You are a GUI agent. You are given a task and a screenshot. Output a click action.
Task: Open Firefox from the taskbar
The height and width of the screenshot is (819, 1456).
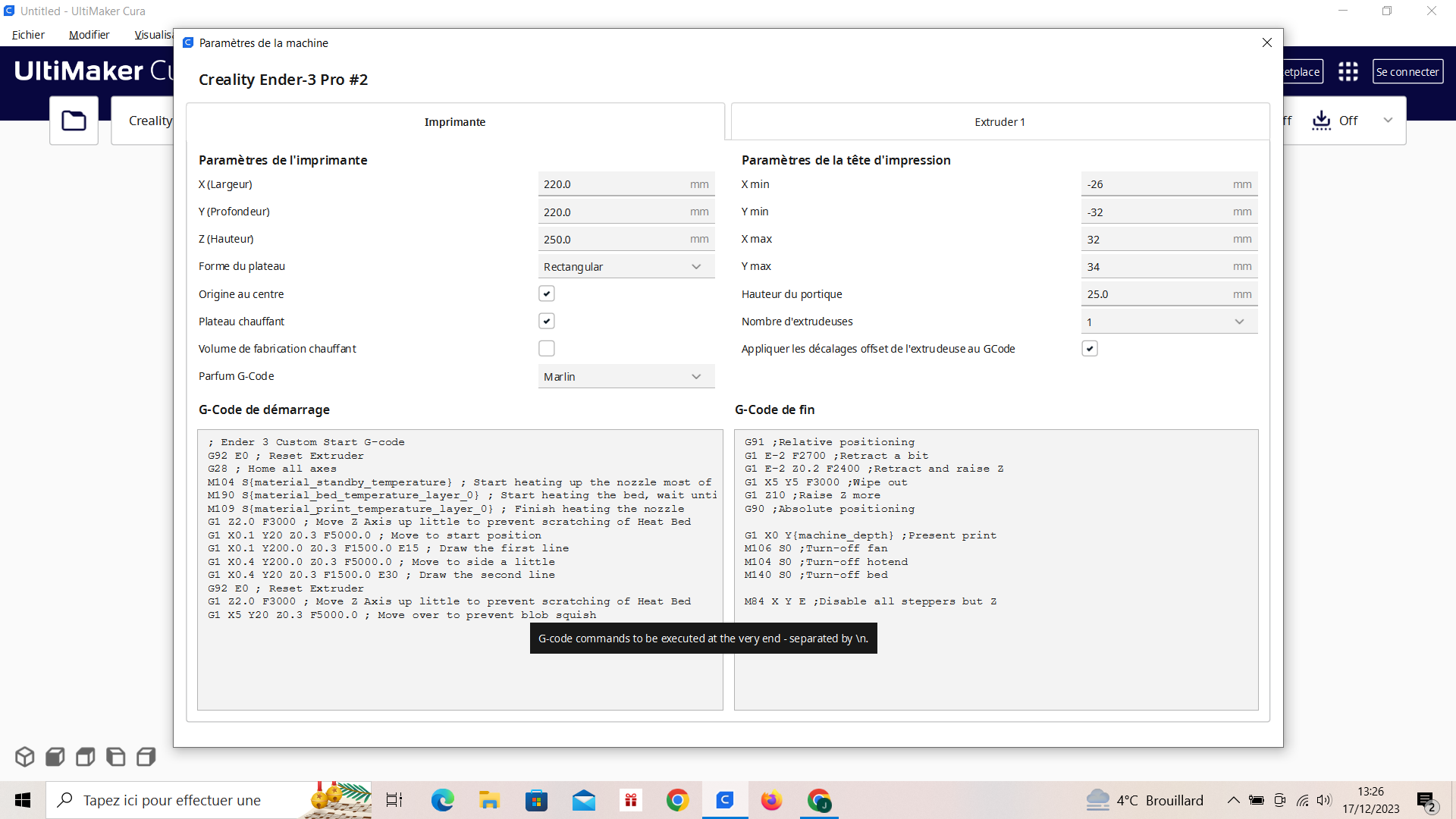[x=771, y=801]
